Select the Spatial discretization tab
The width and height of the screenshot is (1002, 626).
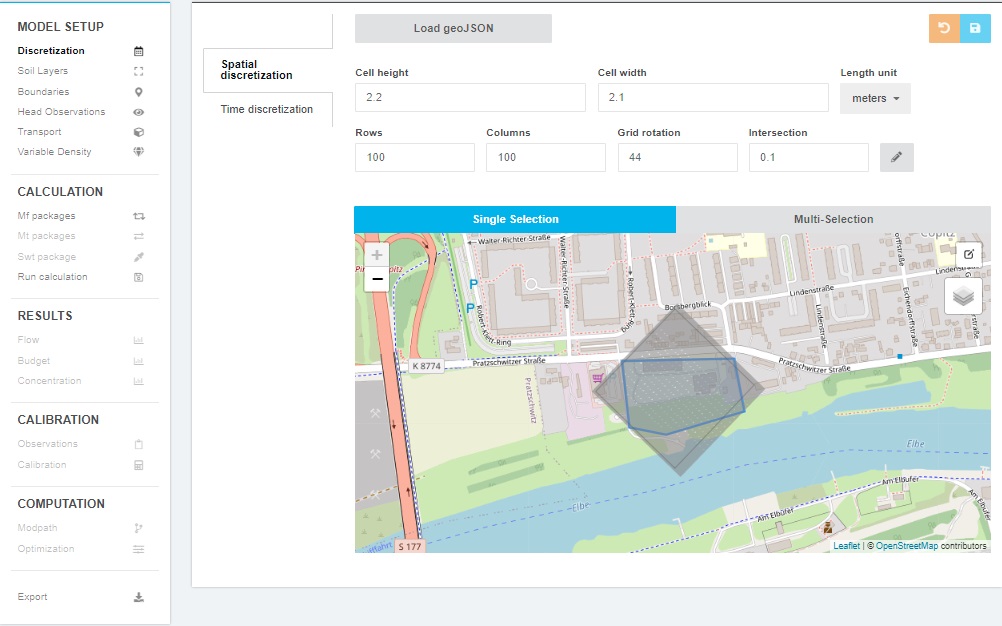[257, 68]
